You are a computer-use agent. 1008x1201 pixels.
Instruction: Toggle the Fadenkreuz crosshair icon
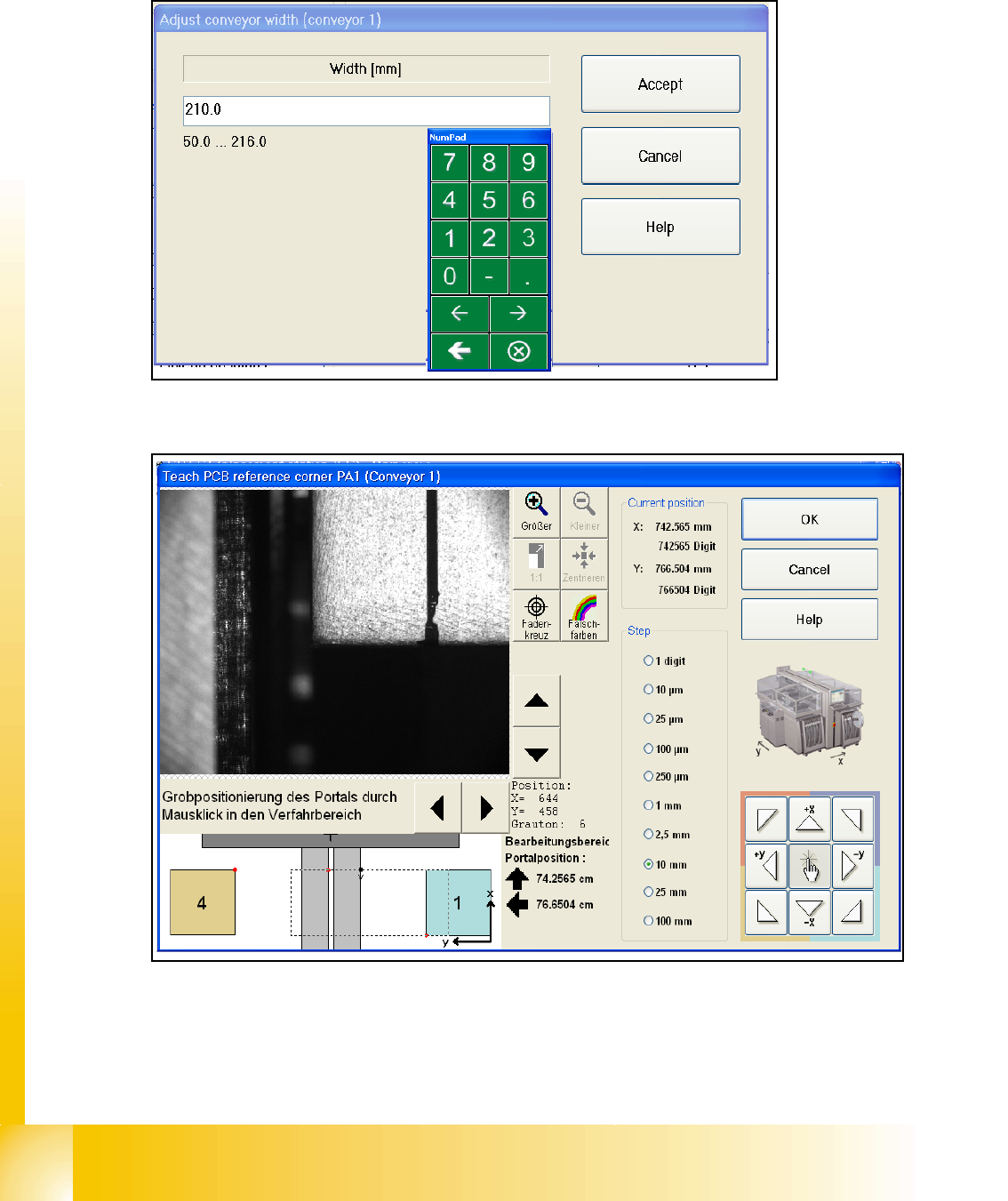point(536,616)
